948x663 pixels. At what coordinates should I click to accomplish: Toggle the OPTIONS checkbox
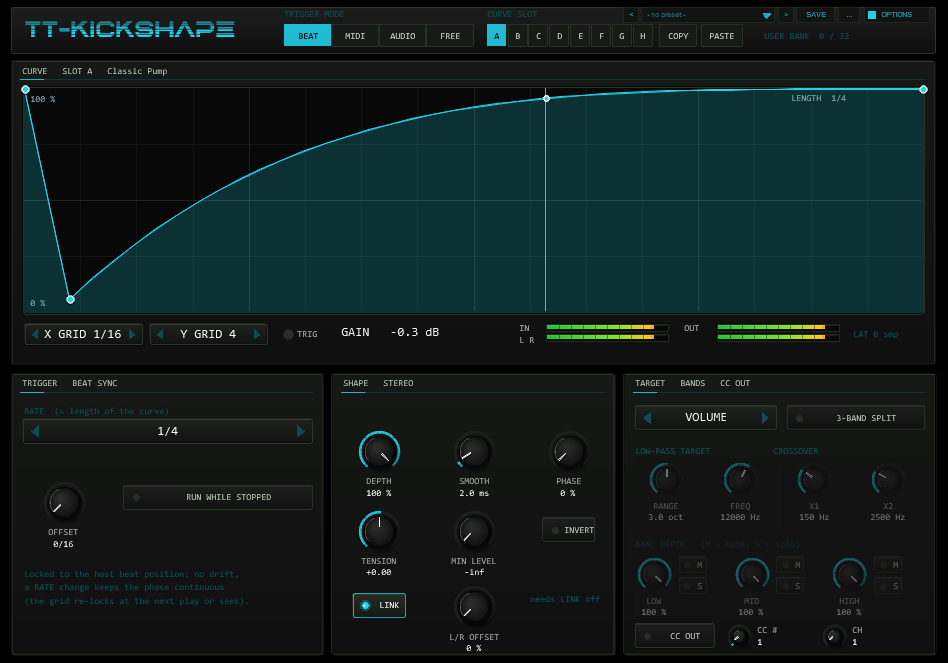tap(872, 15)
